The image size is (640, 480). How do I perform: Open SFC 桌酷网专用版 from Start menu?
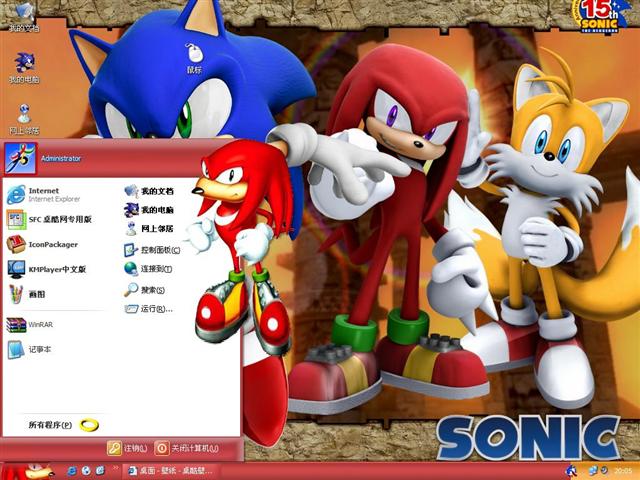tap(49, 219)
